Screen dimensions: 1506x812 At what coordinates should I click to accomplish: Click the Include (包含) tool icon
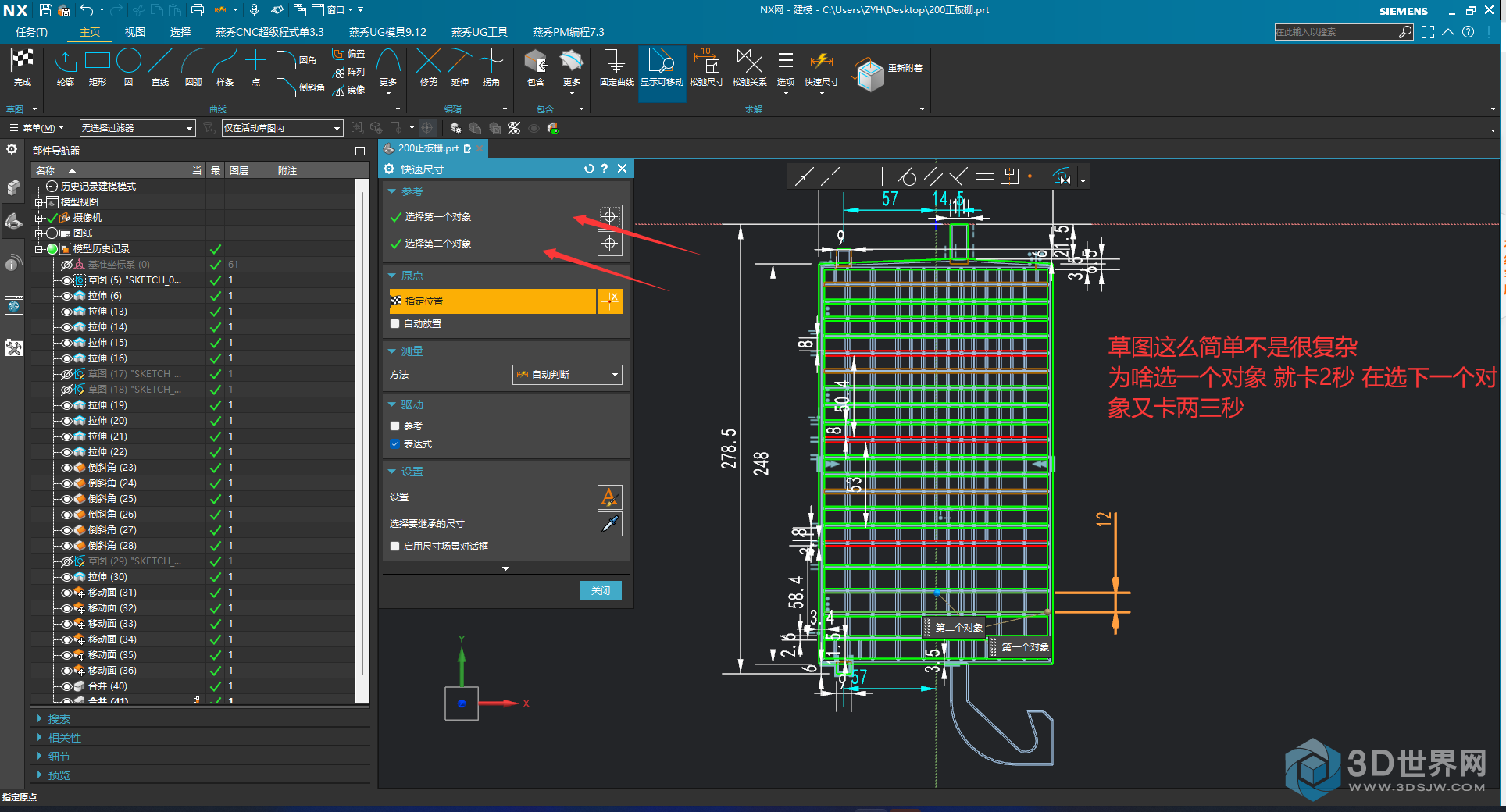click(536, 61)
